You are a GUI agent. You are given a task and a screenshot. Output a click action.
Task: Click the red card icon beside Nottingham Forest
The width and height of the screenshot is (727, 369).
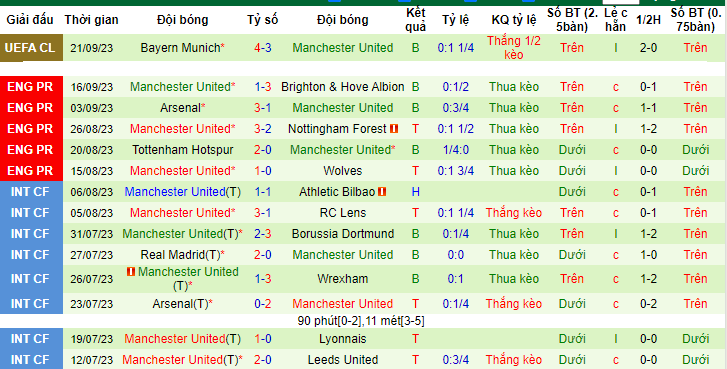point(394,129)
